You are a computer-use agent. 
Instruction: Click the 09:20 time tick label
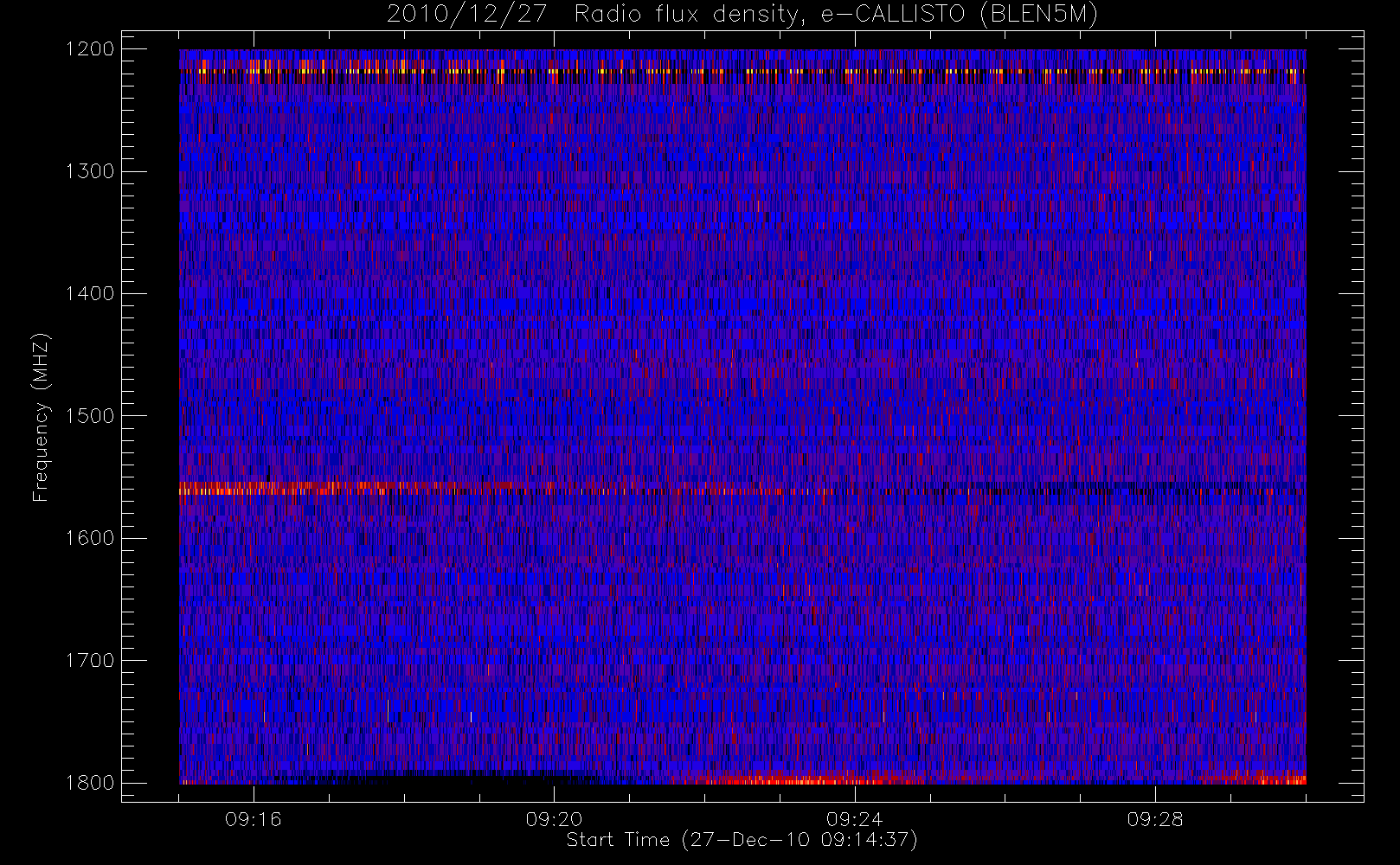(x=554, y=819)
